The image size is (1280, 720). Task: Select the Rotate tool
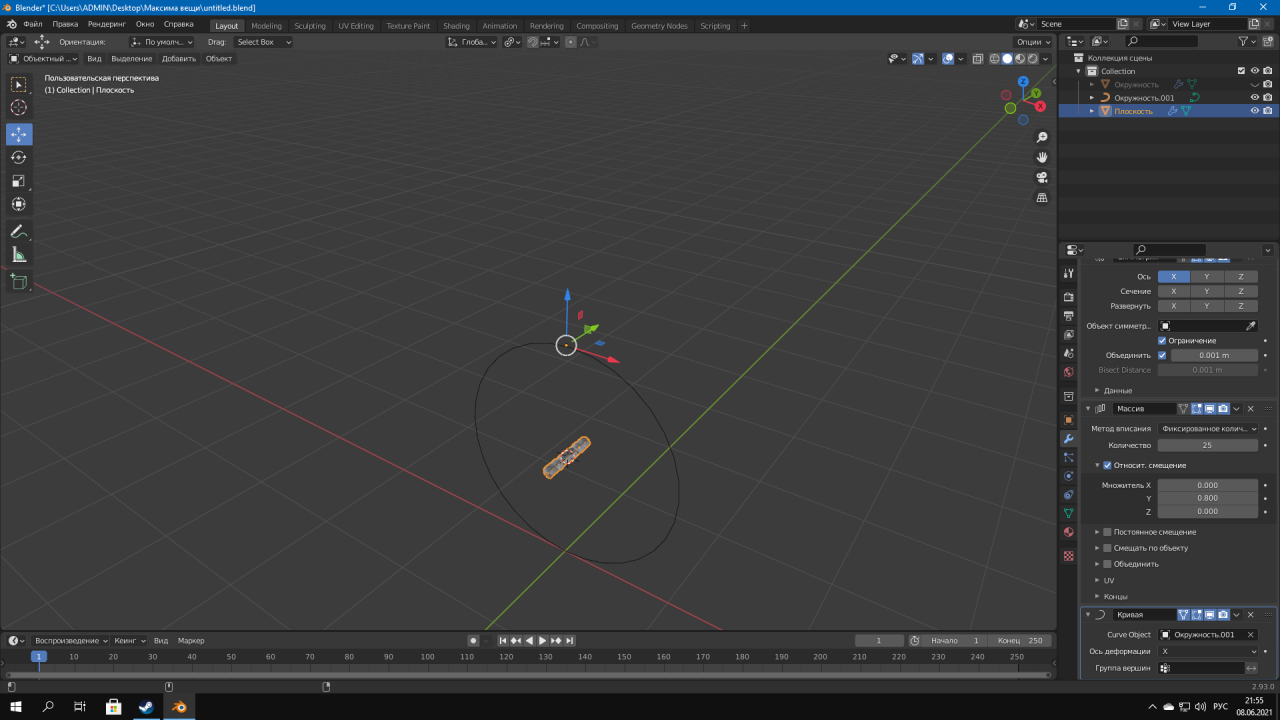(x=19, y=157)
